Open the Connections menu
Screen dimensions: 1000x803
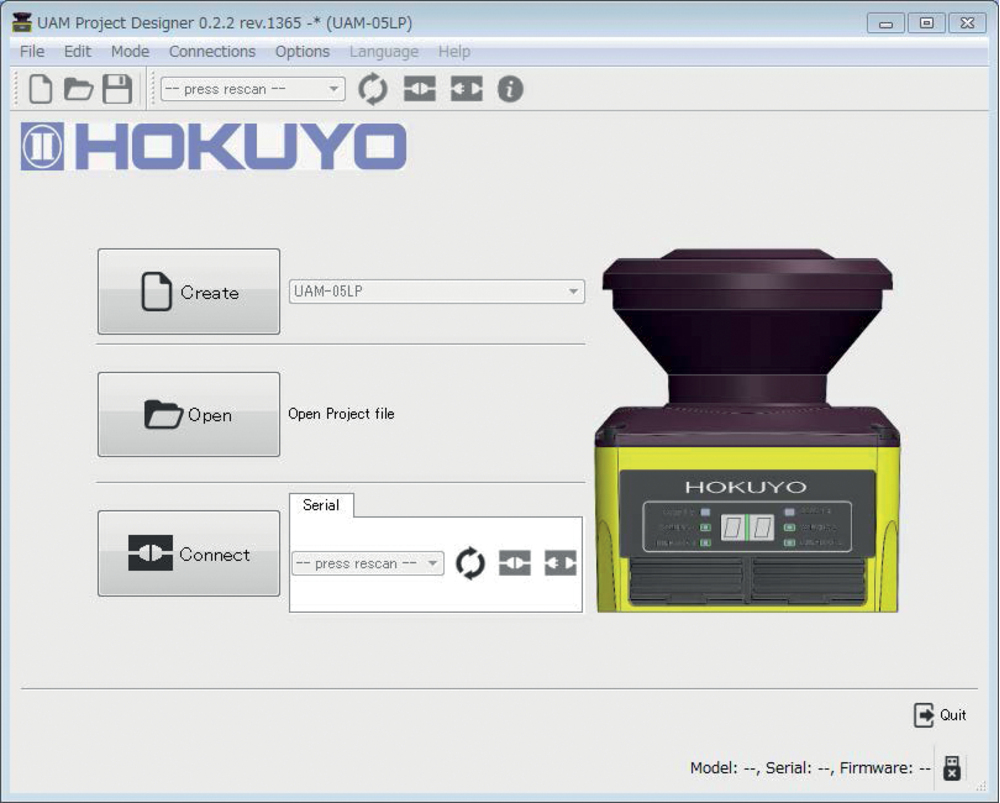[x=212, y=51]
